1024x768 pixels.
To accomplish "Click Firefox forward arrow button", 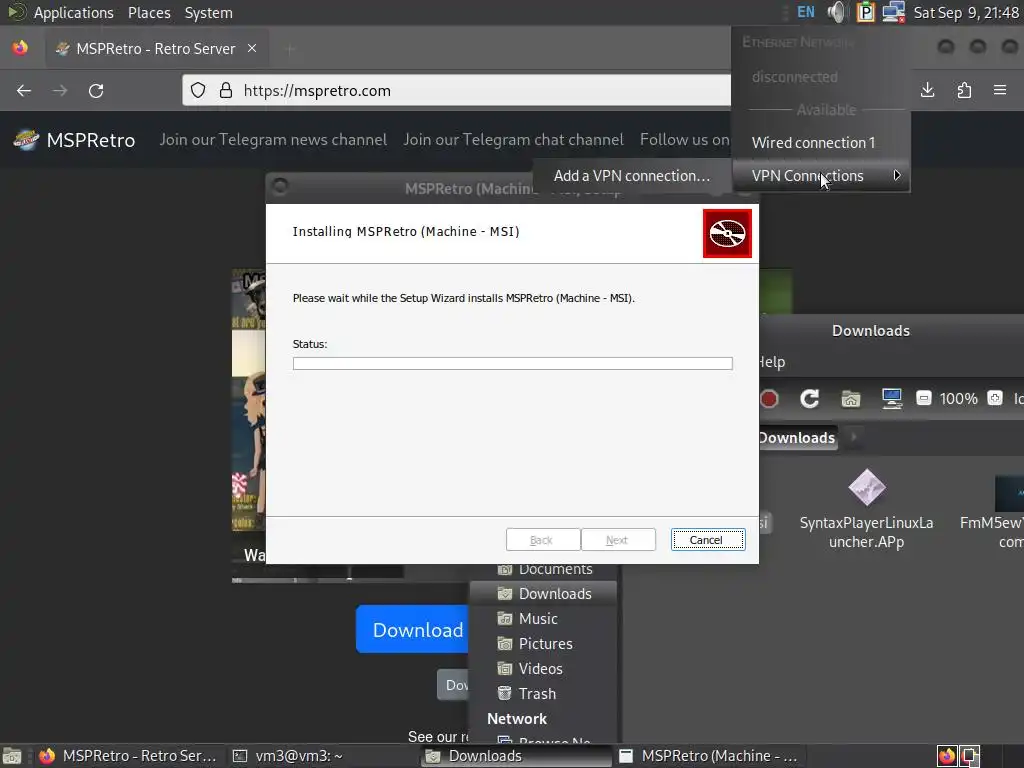I will (x=60, y=91).
